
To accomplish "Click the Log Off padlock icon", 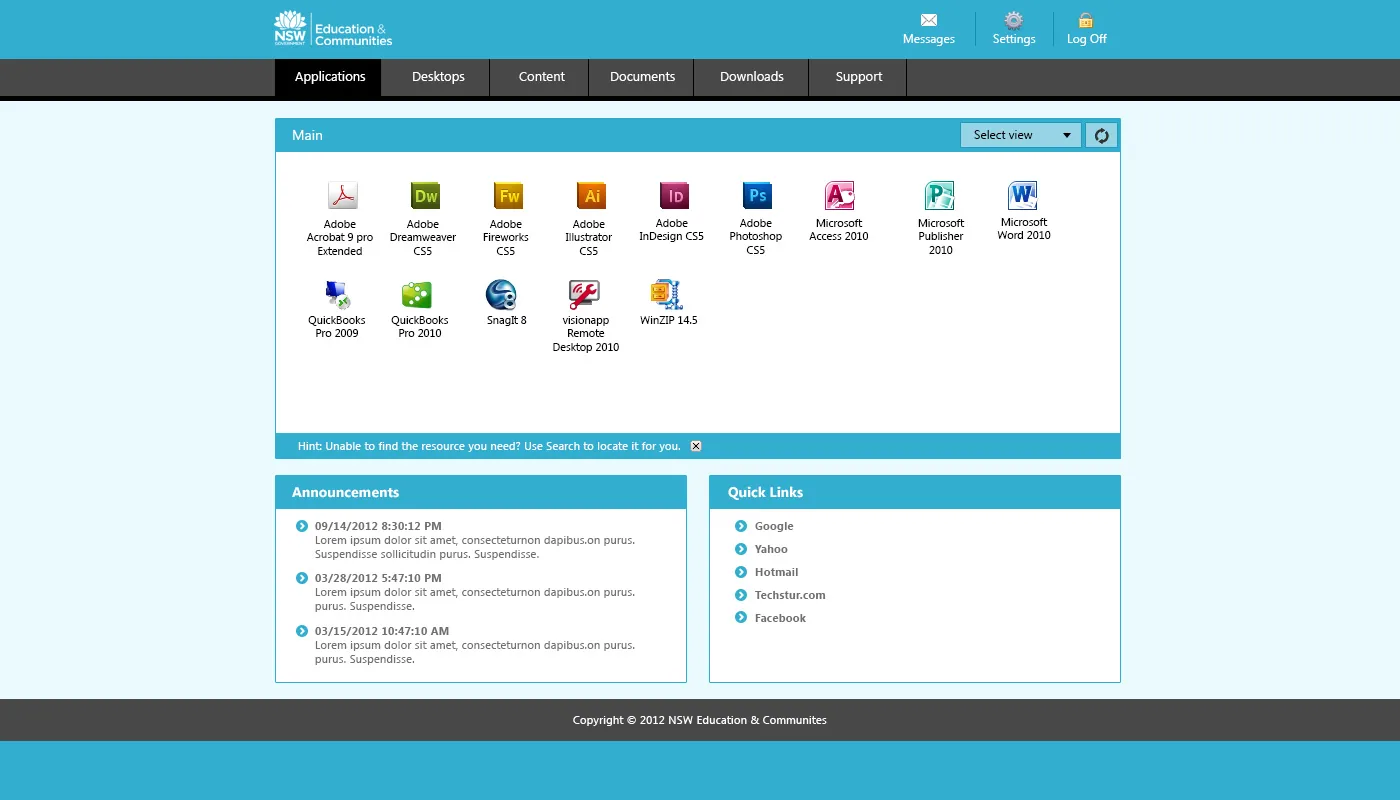I will coord(1086,20).
